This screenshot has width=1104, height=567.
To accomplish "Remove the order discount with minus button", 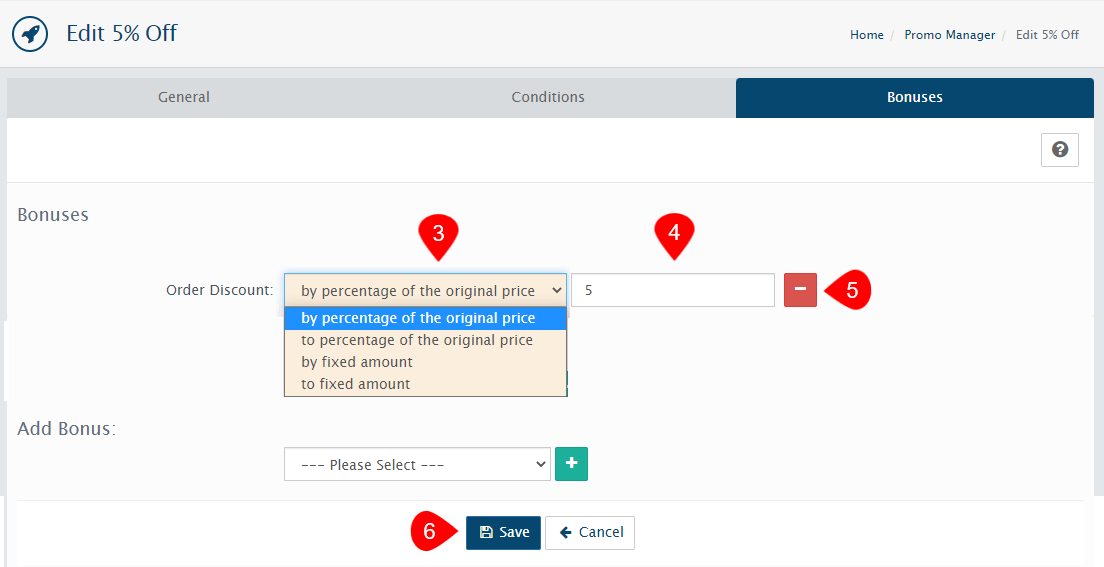I will click(800, 290).
